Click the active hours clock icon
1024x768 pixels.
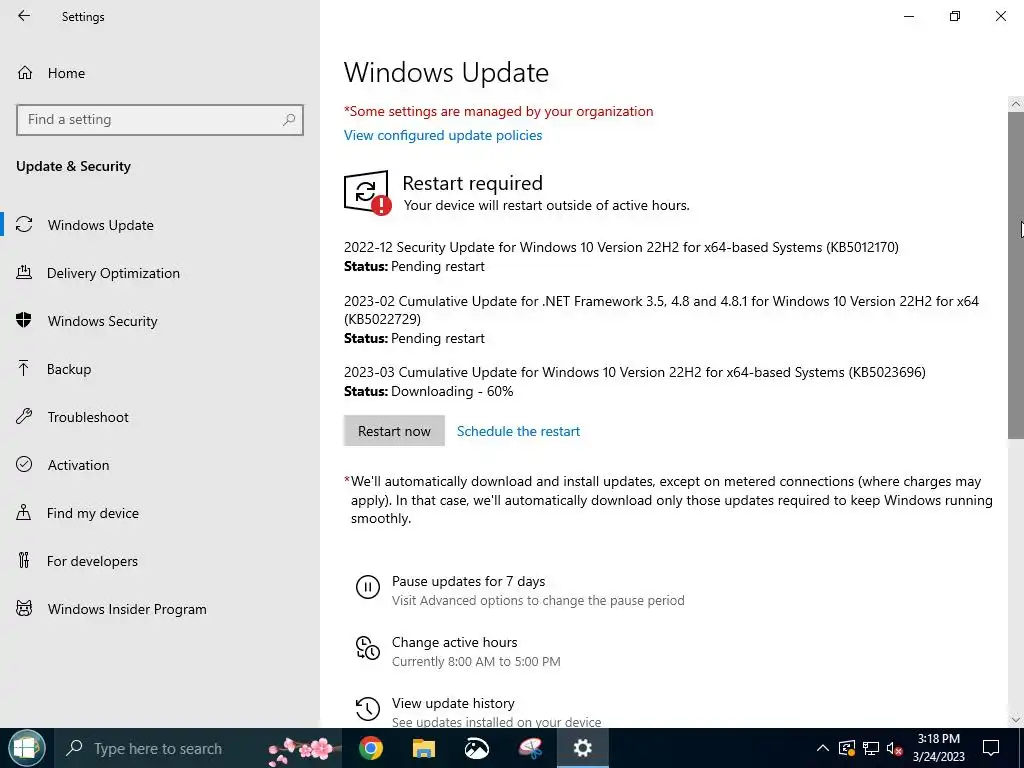coord(368,648)
